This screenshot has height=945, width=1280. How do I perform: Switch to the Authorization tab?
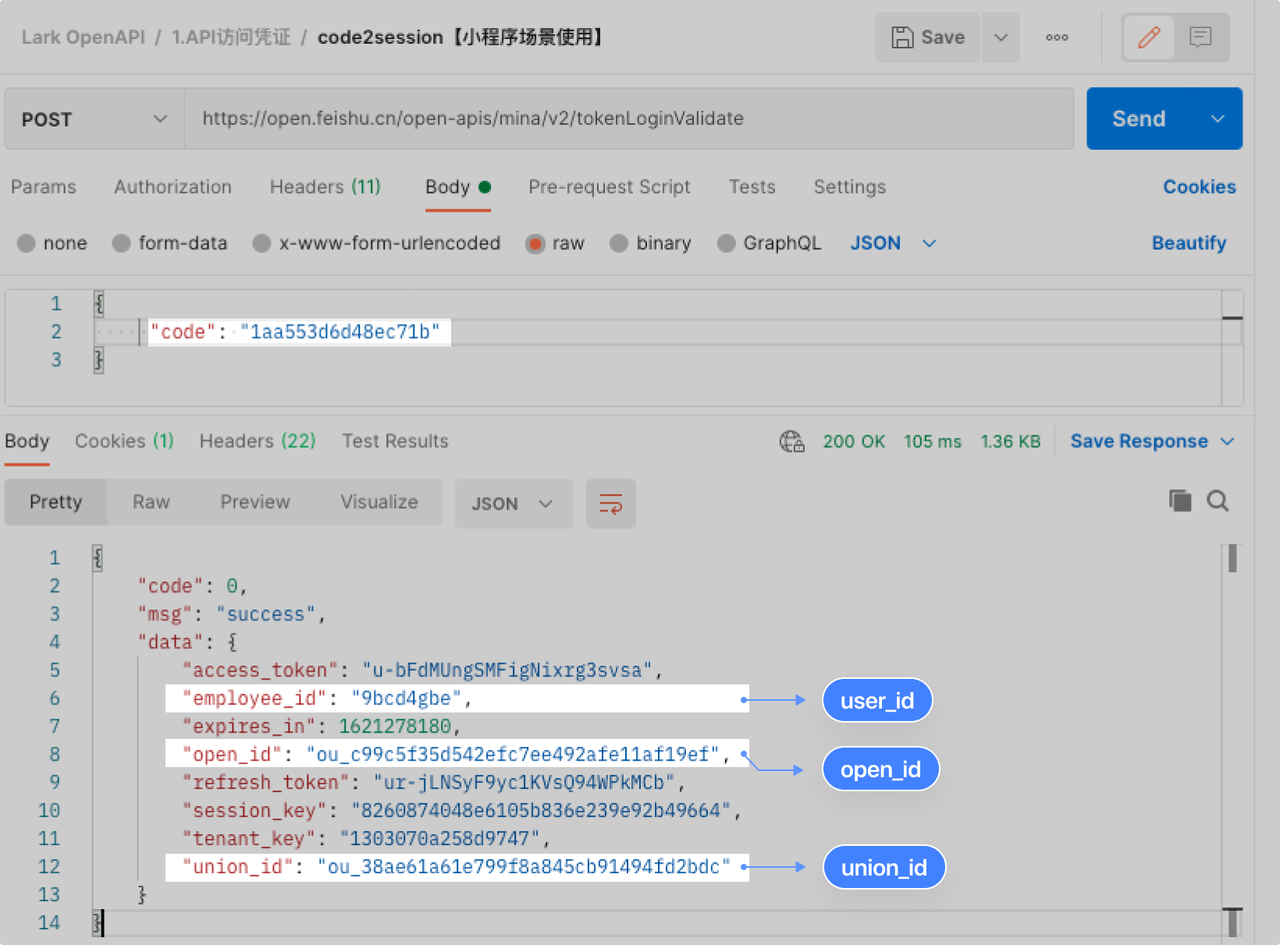(172, 187)
